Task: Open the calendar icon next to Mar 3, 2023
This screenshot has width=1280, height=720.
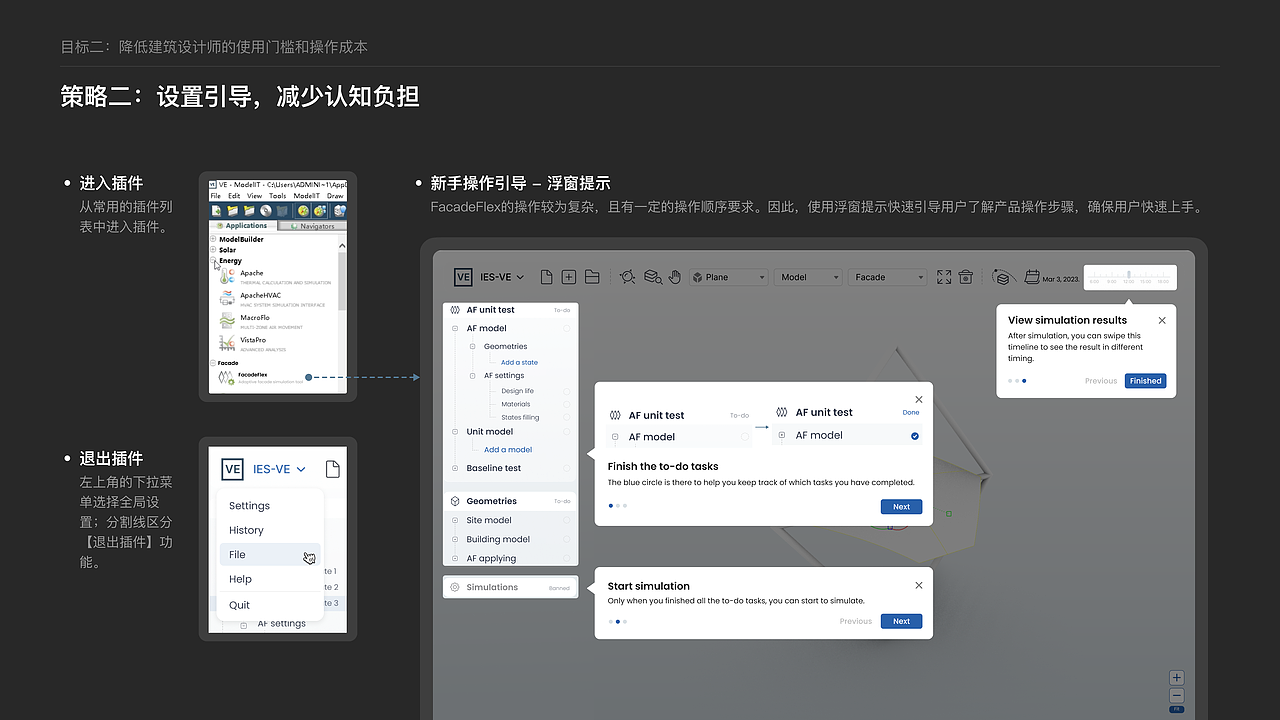Action: point(1033,277)
